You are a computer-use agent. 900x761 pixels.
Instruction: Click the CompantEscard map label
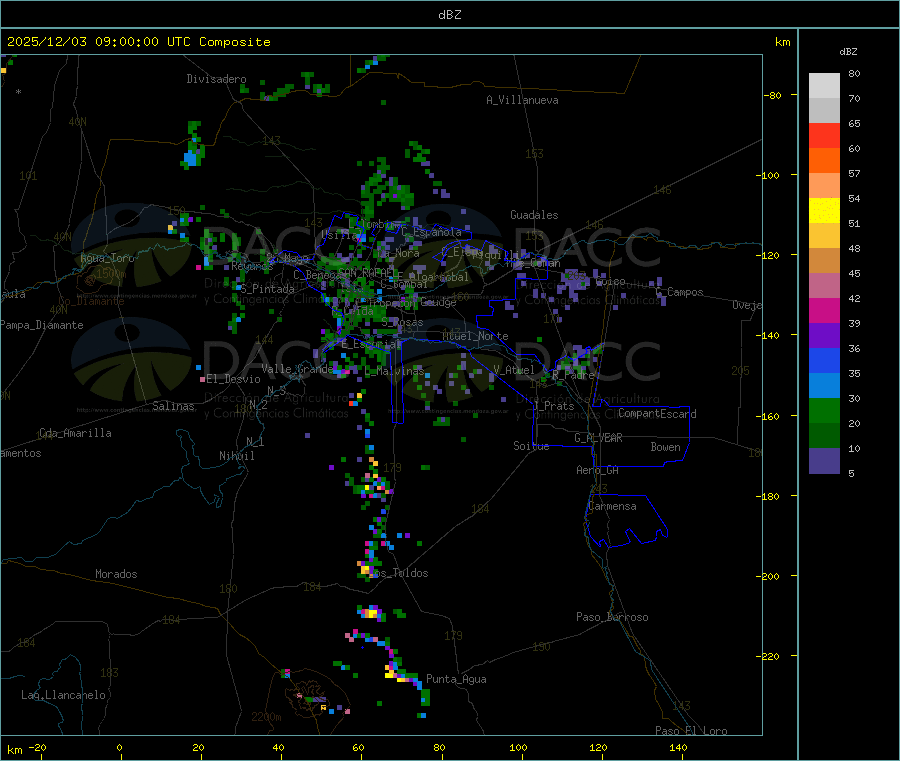pos(657,414)
